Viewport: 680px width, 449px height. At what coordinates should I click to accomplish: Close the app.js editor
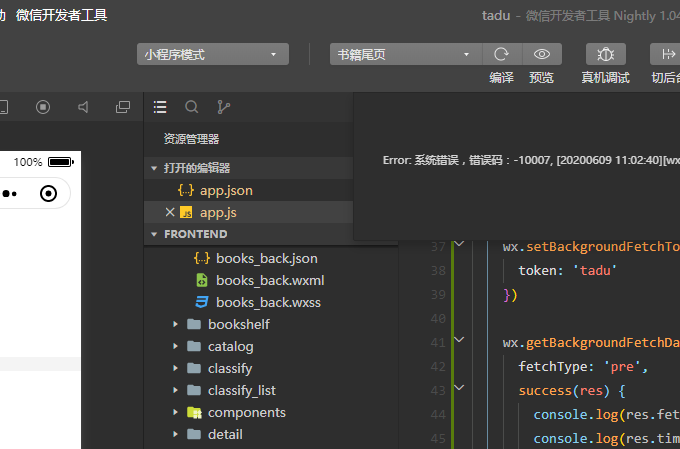point(170,212)
